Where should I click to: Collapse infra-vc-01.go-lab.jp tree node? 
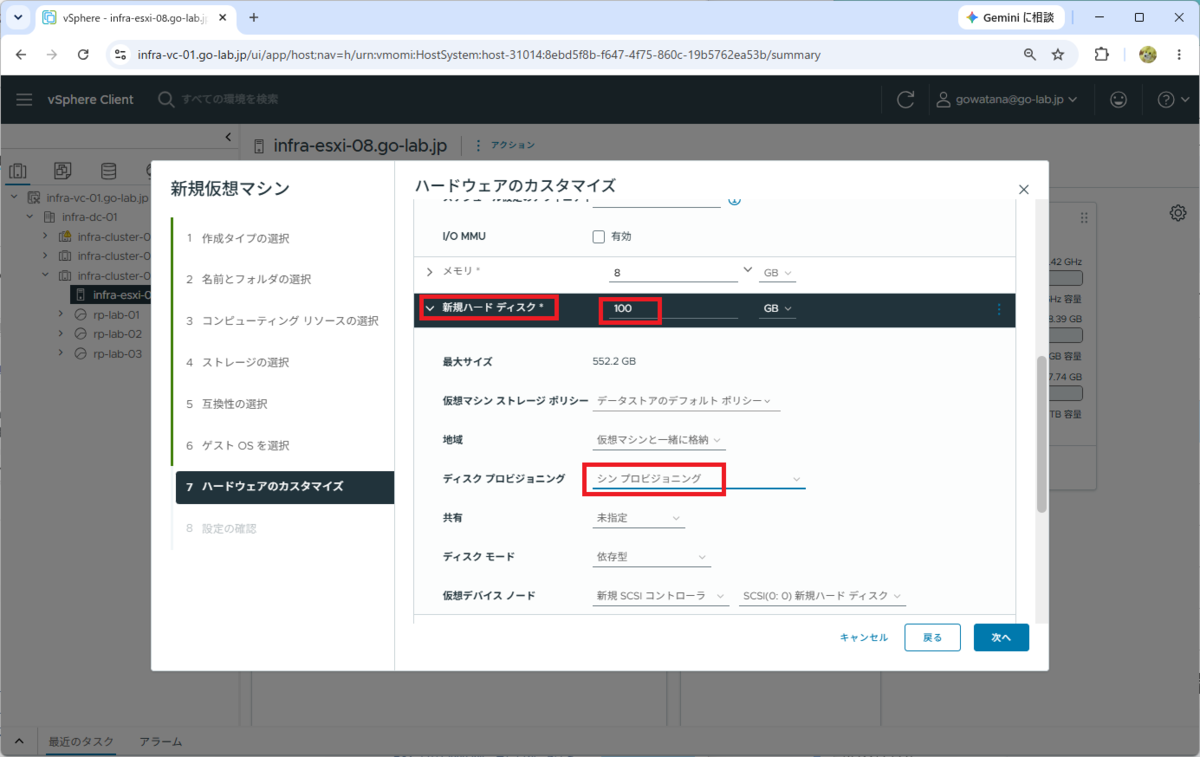[14, 198]
